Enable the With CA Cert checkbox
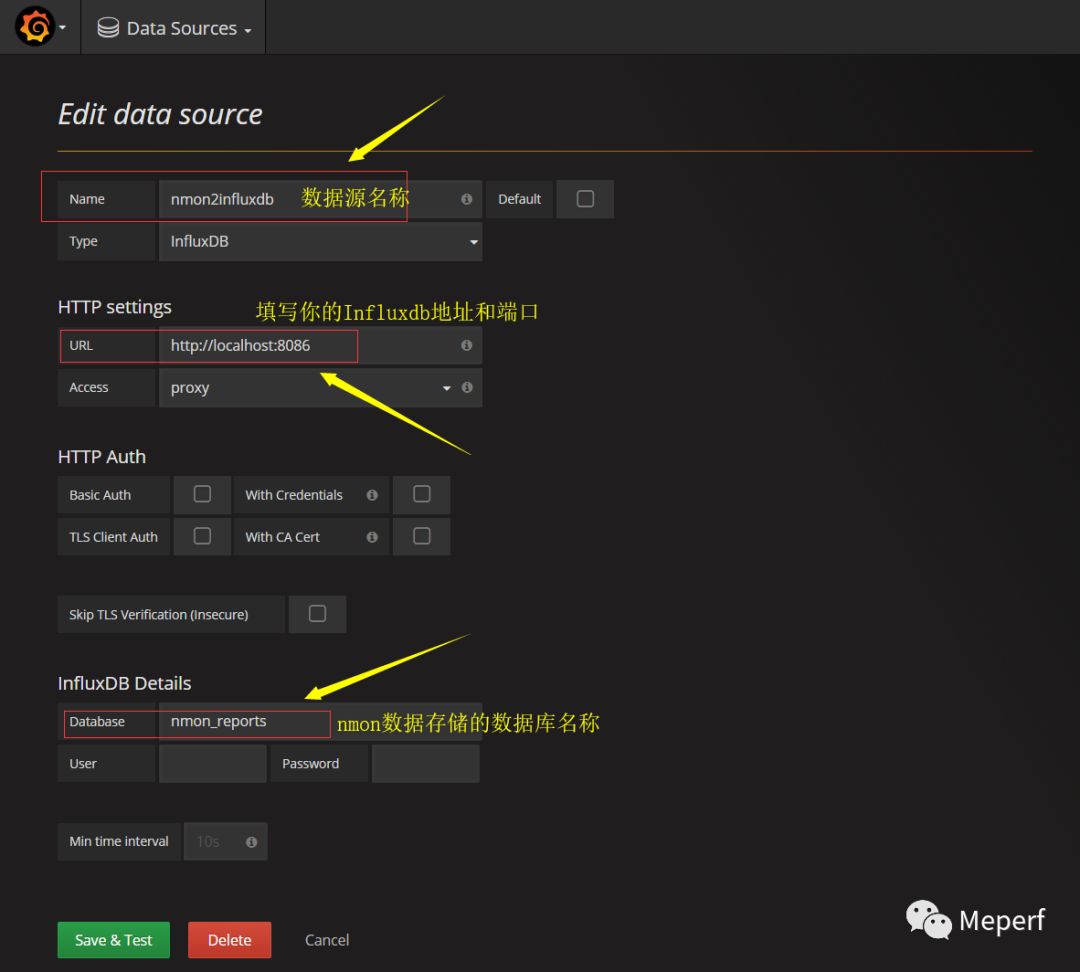 click(422, 536)
